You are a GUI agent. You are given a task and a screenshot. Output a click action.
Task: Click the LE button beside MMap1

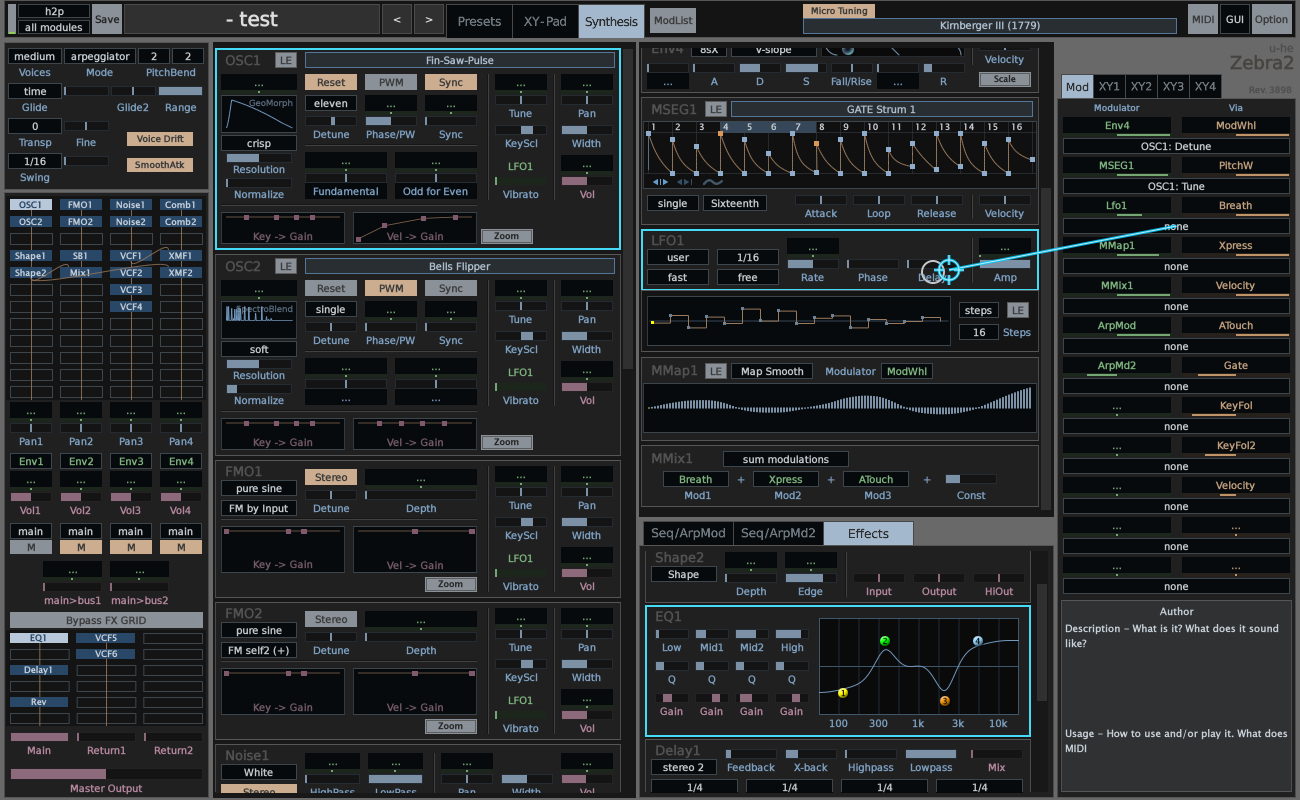[716, 371]
